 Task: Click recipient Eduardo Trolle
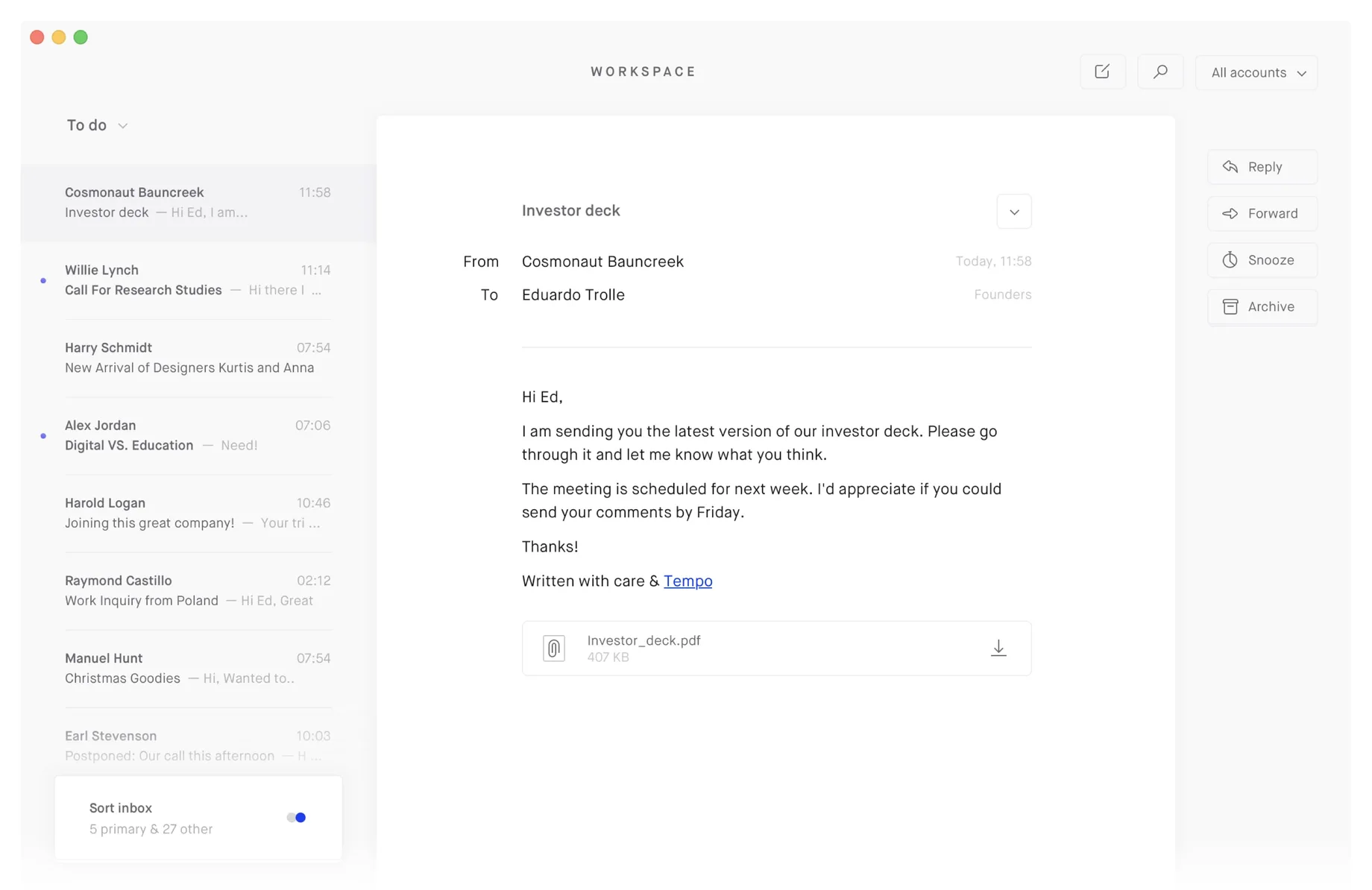coord(573,295)
